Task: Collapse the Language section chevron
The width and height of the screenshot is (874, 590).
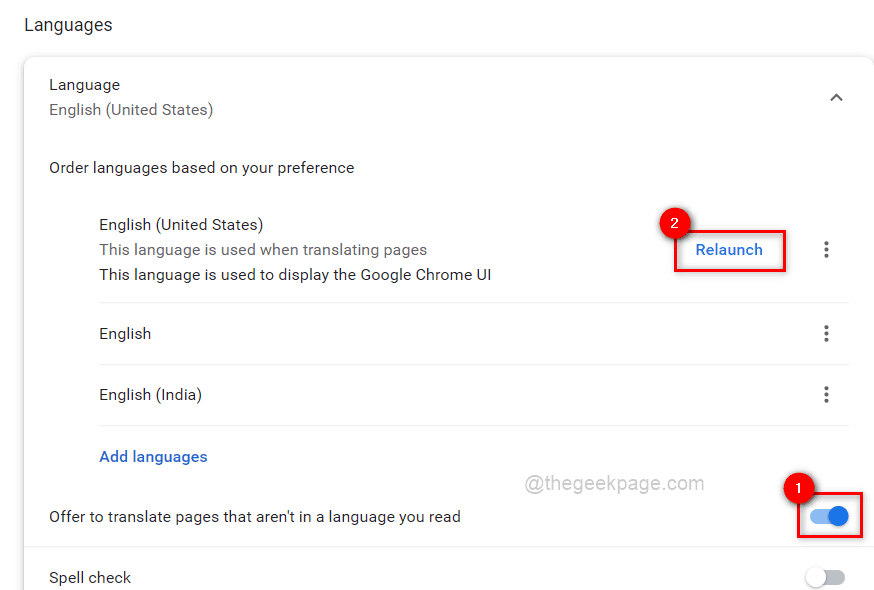Action: click(x=836, y=97)
